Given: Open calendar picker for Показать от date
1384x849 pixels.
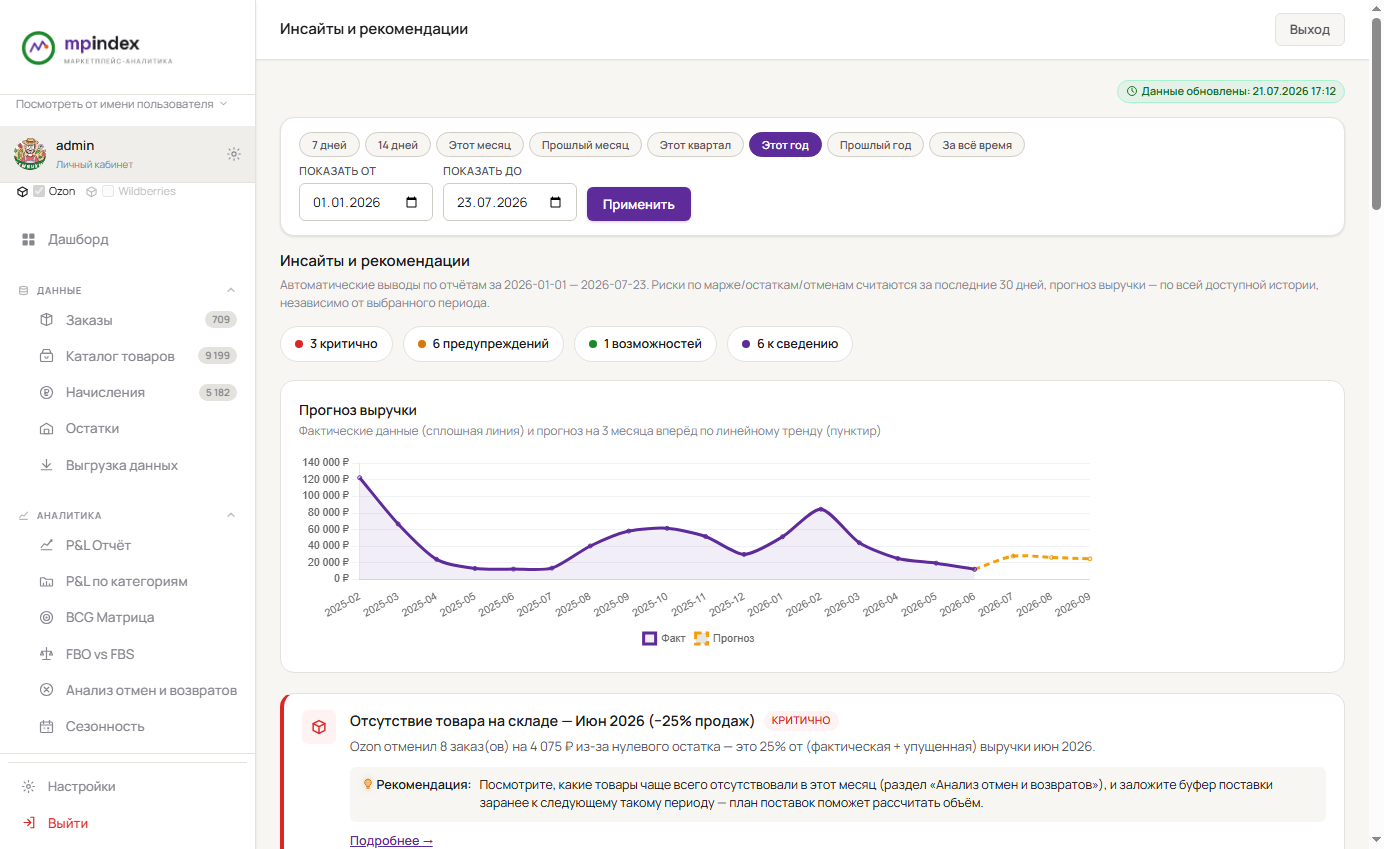Looking at the screenshot, I should pyautogui.click(x=412, y=202).
